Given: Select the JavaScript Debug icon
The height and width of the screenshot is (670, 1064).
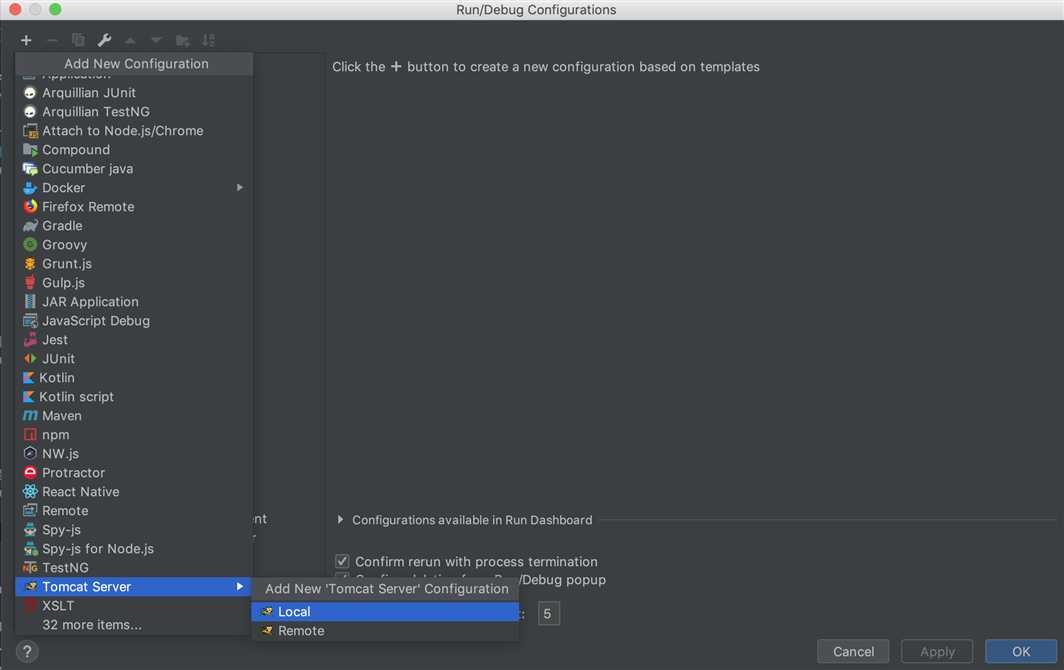Looking at the screenshot, I should pyautogui.click(x=30, y=321).
